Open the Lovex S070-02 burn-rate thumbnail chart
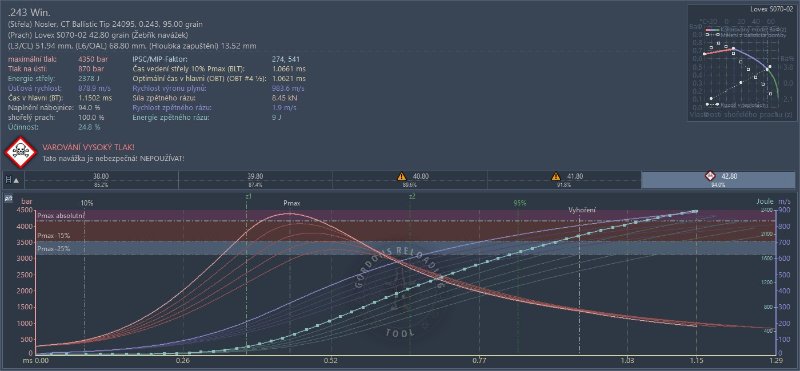 point(742,63)
